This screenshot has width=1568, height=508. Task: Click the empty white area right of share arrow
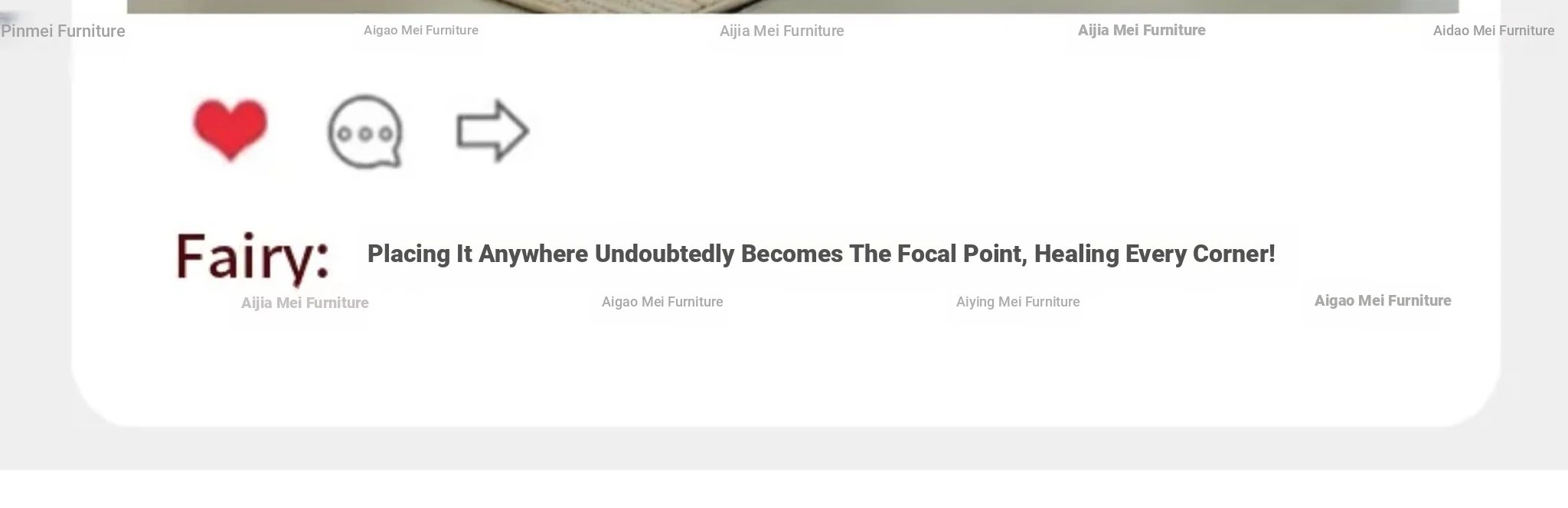(995, 130)
